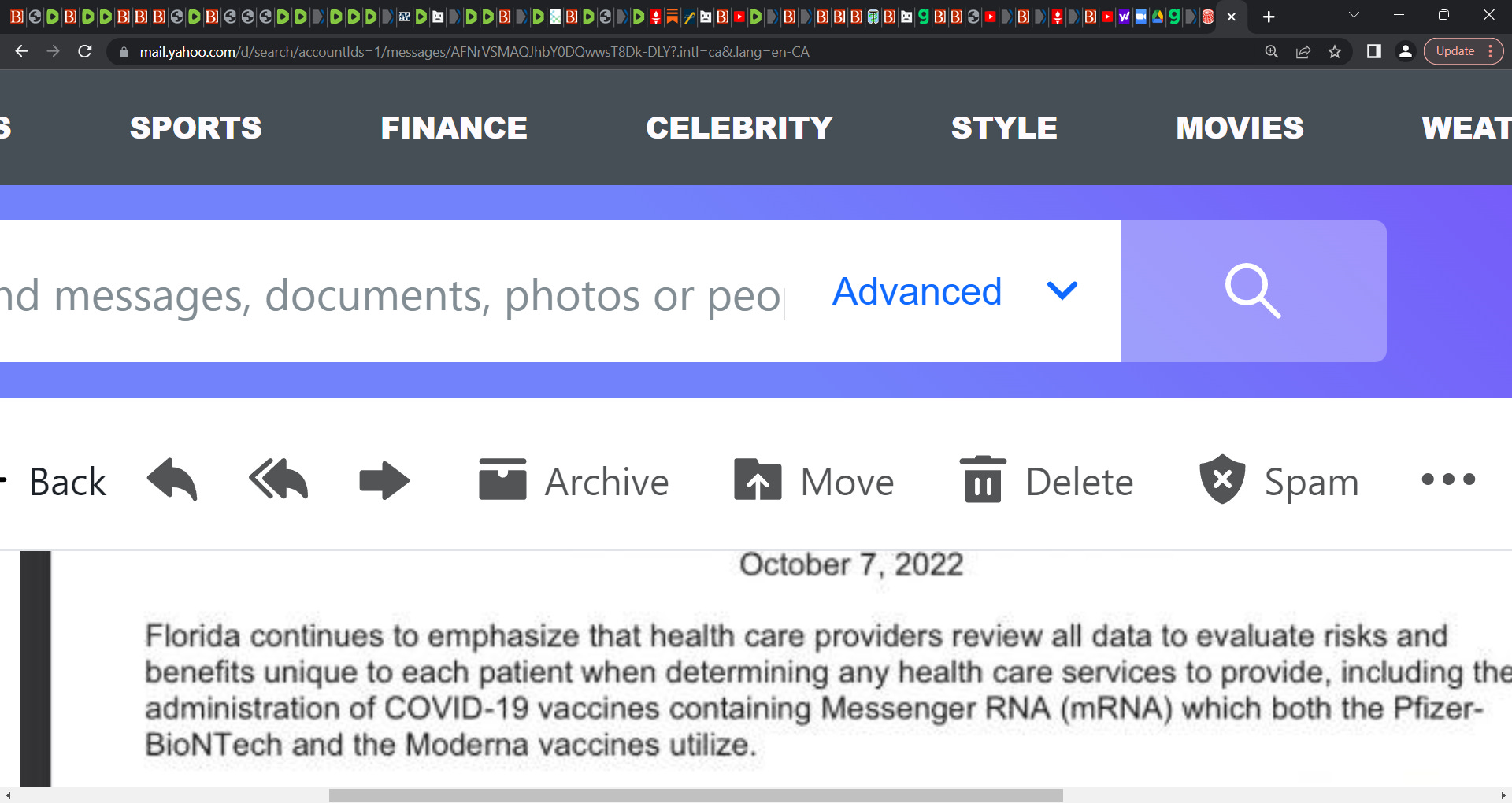Image resolution: width=1512 pixels, height=803 pixels.
Task: Open the MOVIES navigation link
Action: pyautogui.click(x=1240, y=128)
